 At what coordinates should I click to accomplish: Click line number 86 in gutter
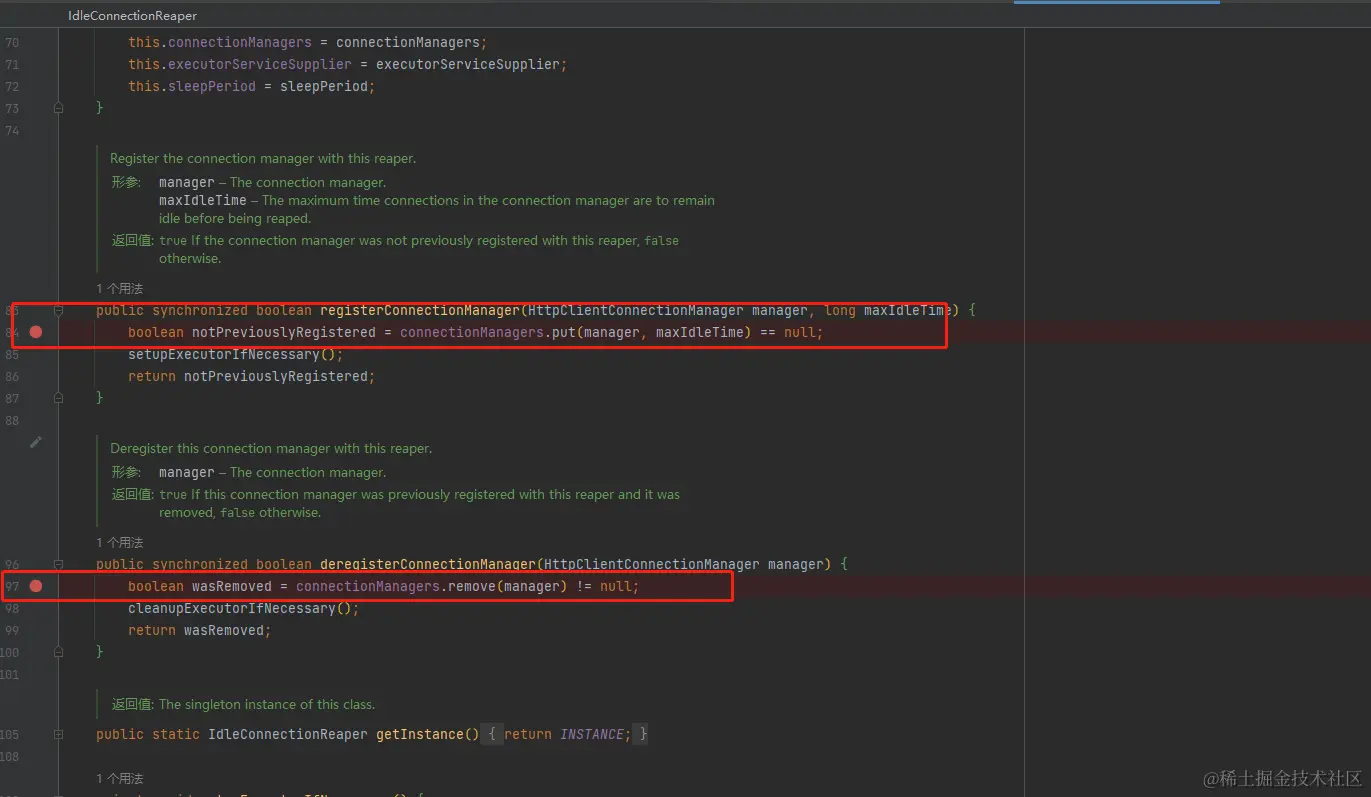point(12,376)
